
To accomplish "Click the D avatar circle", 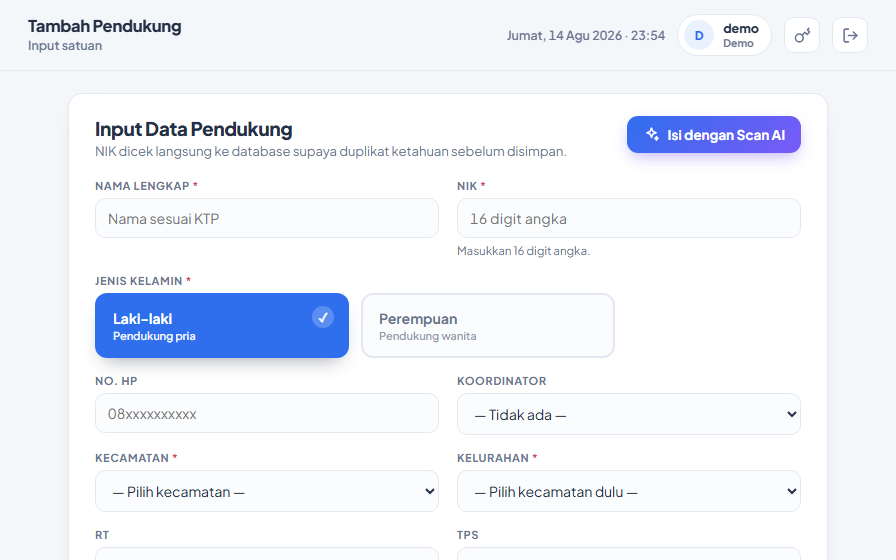I will point(699,35).
